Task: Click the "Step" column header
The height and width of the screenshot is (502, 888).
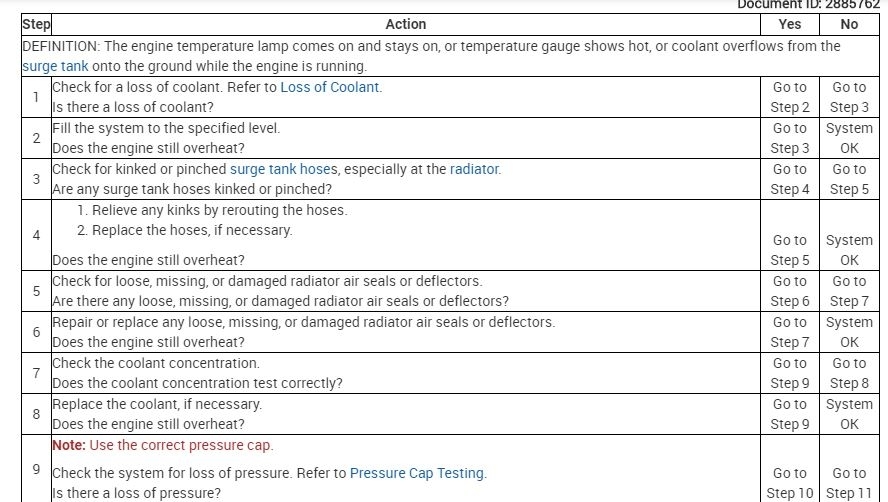Action: pos(36,24)
